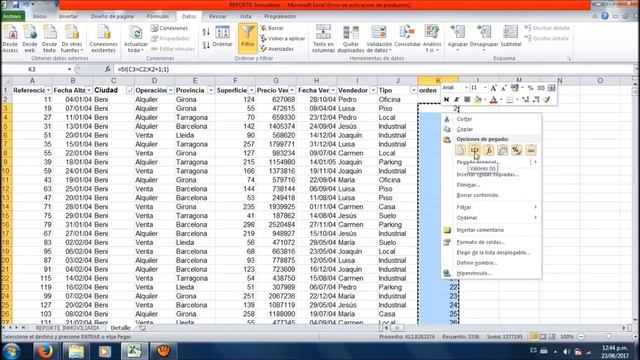Select the Formato paste option icon
Image resolution: width=640 pixels, height=360 pixels.
(x=516, y=150)
